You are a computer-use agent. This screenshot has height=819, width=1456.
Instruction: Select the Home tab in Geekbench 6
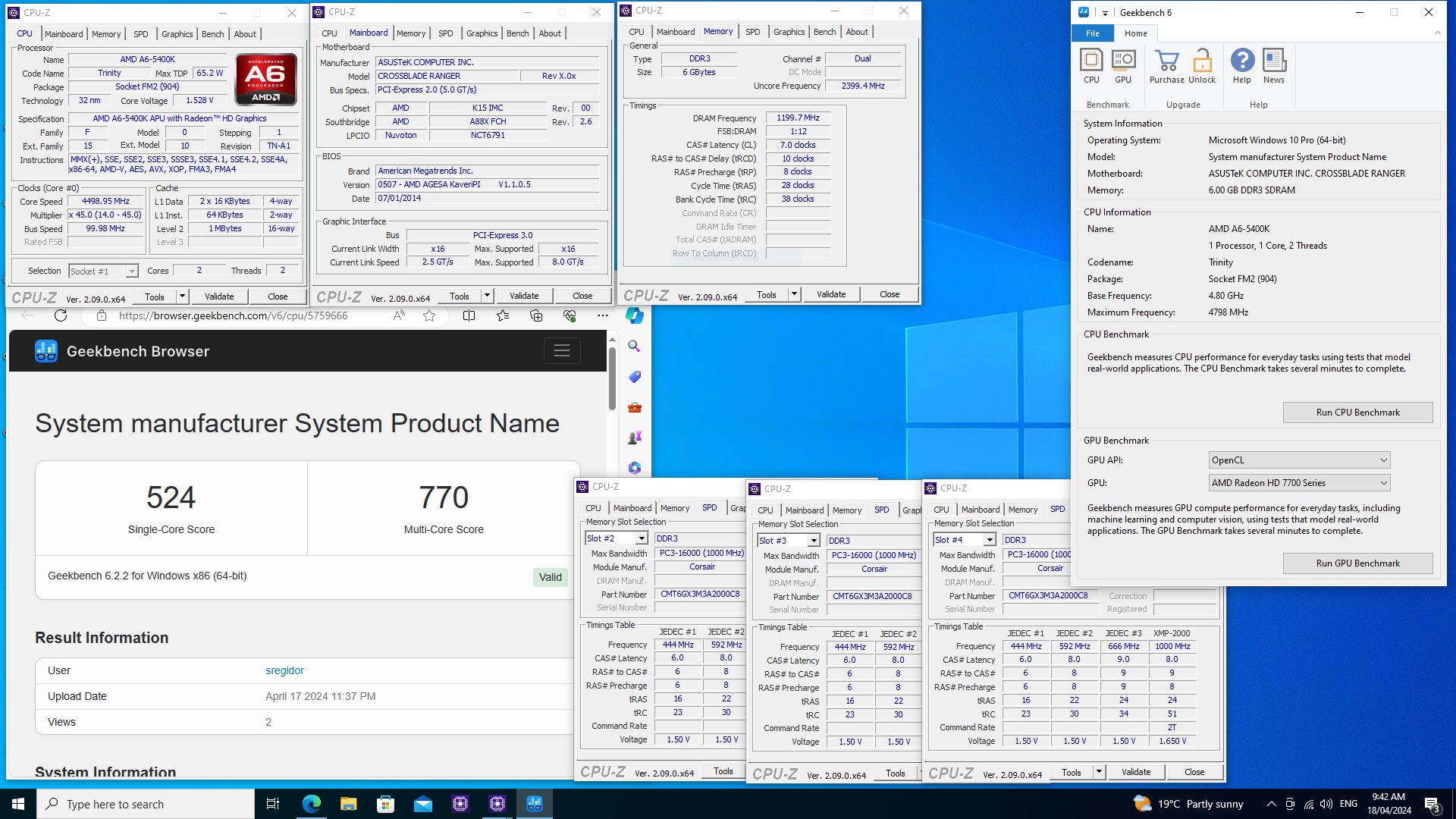point(1135,33)
